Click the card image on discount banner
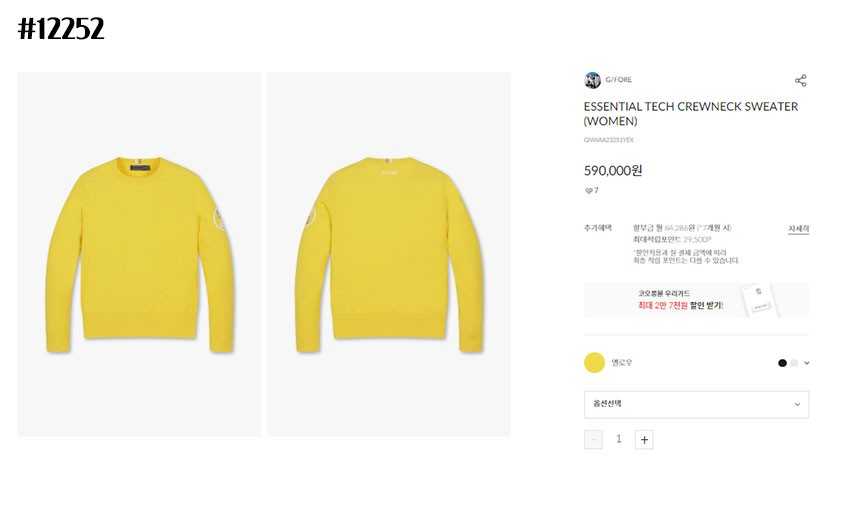 [760, 299]
